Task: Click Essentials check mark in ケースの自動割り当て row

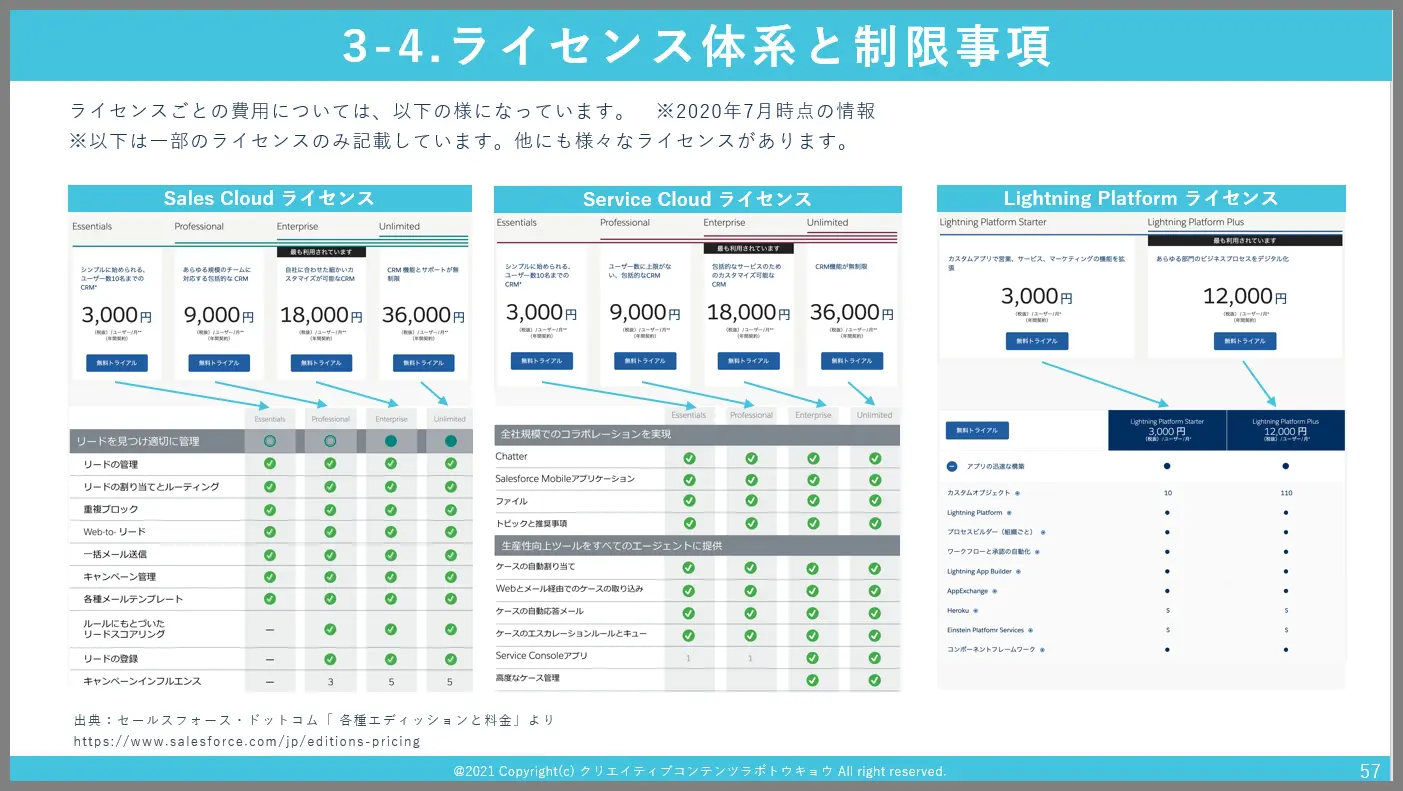Action: pyautogui.click(x=689, y=568)
